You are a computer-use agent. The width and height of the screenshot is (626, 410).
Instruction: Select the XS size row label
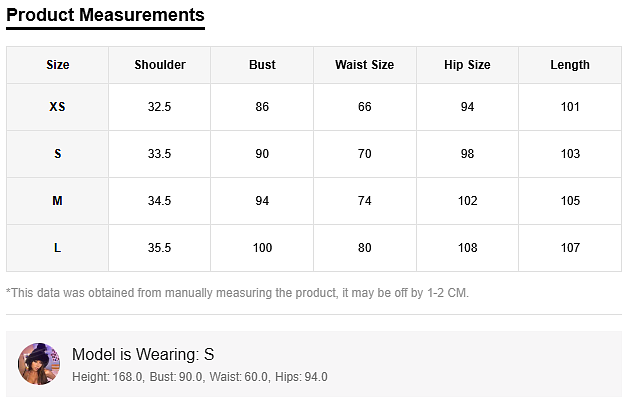58,107
